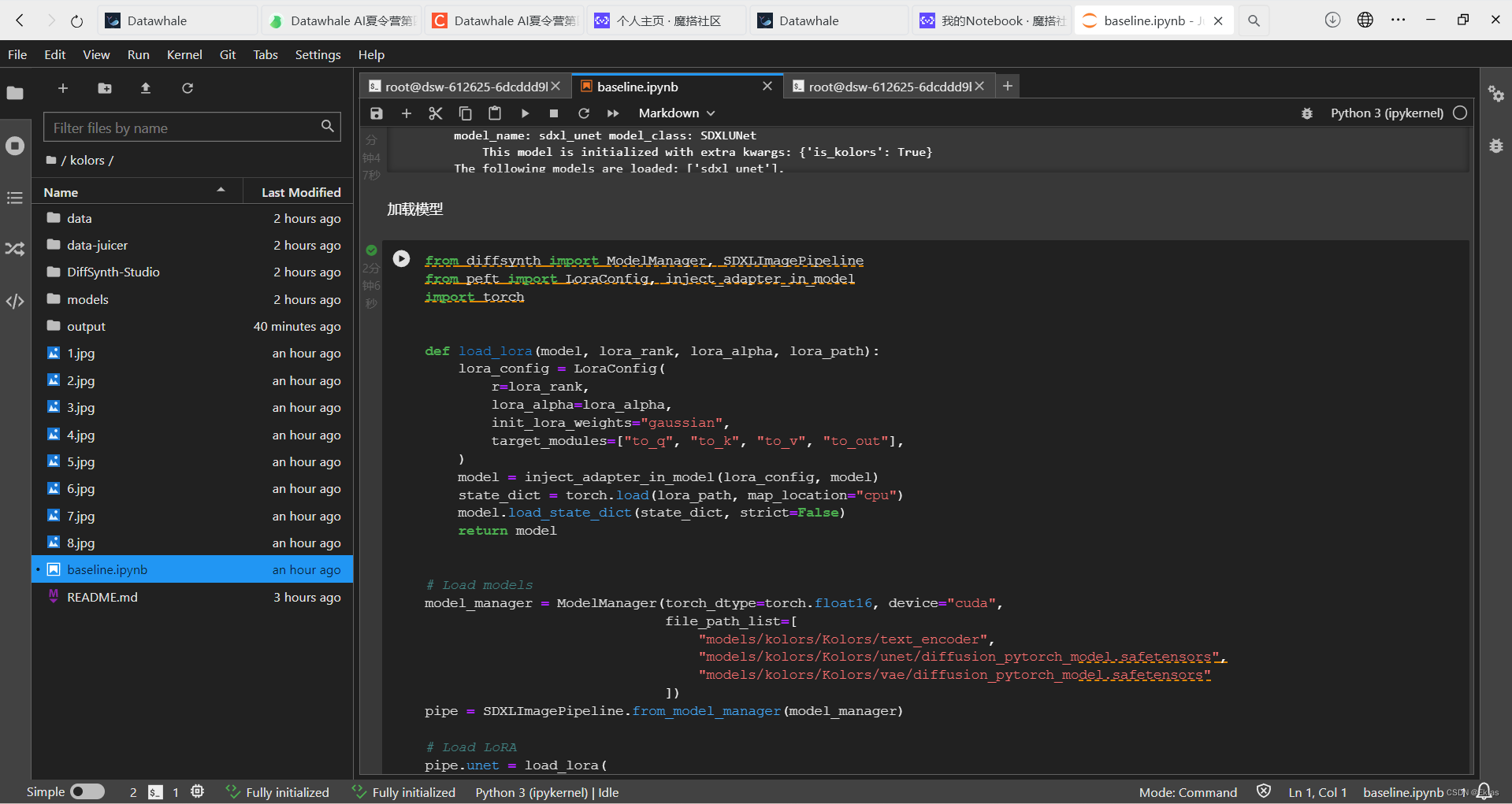This screenshot has width=1512, height=804.
Task: Open the table of contents panel
Action: pos(15,198)
